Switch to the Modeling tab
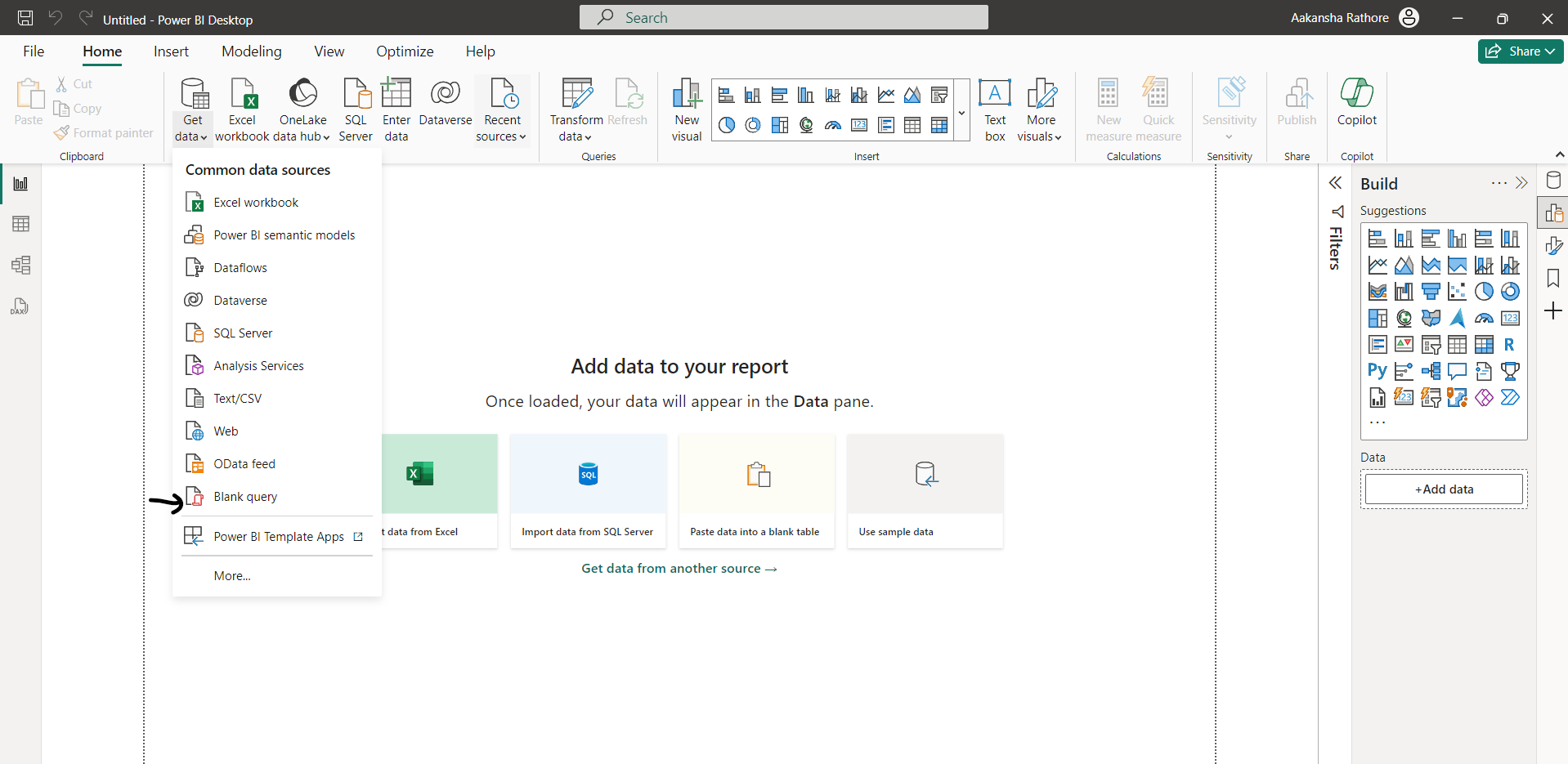1568x764 pixels. tap(252, 51)
